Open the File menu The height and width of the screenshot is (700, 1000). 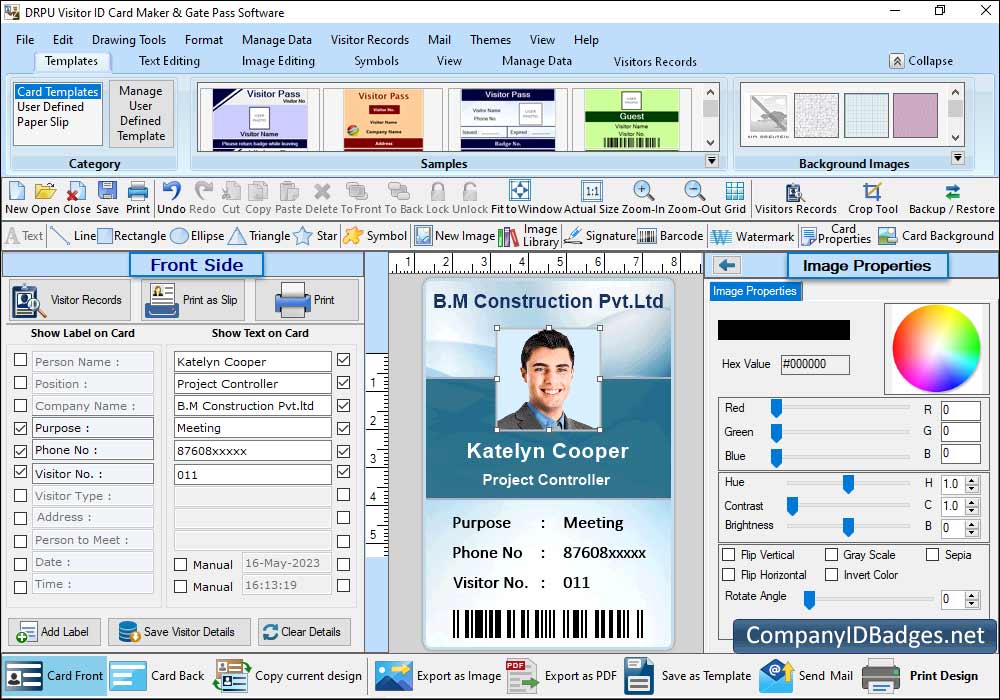click(x=25, y=40)
